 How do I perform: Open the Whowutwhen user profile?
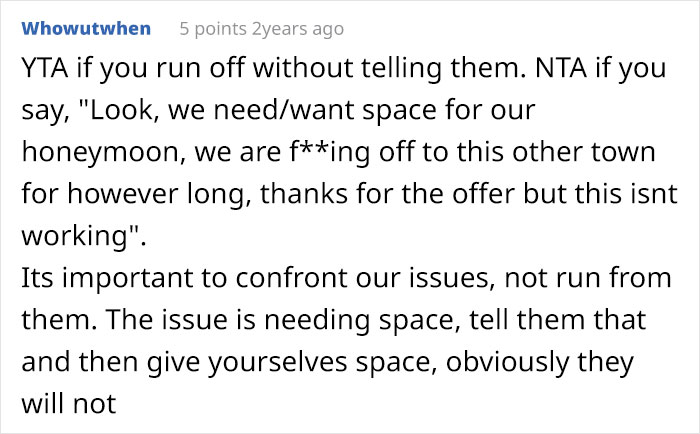point(84,28)
